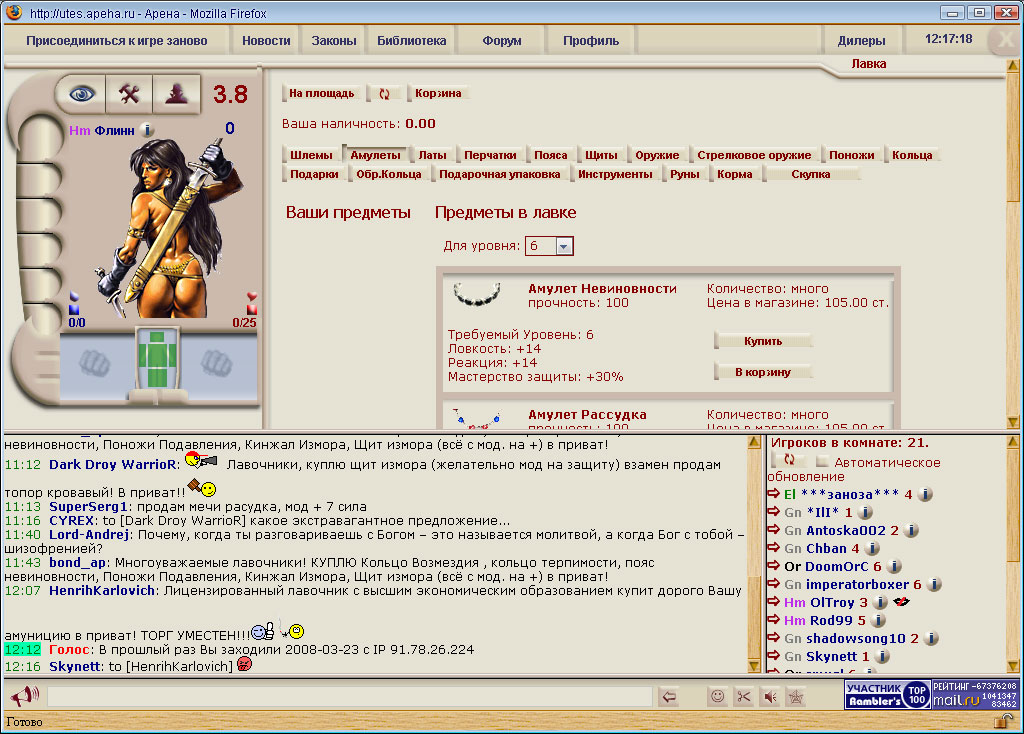1024x734 pixels.
Task: Add Амулет Невинности В корзину
Action: 763,372
